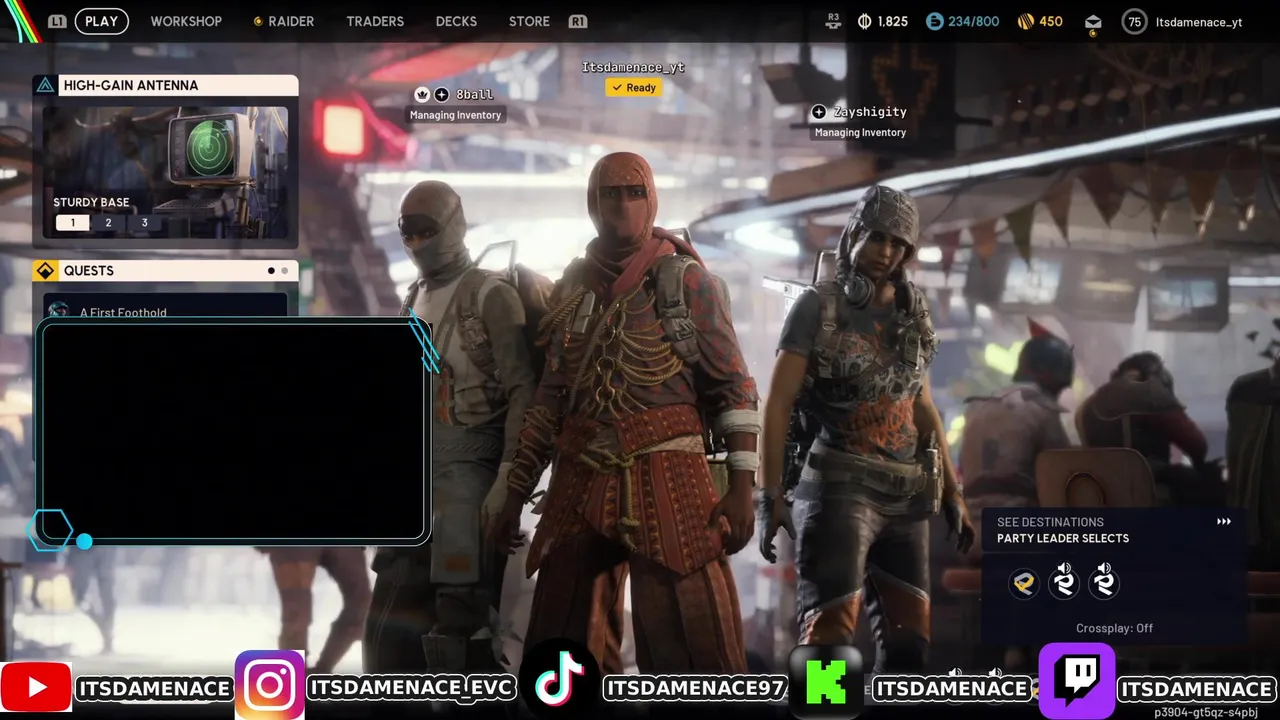
Task: Click the R3 button prompt icon
Action: tap(833, 21)
